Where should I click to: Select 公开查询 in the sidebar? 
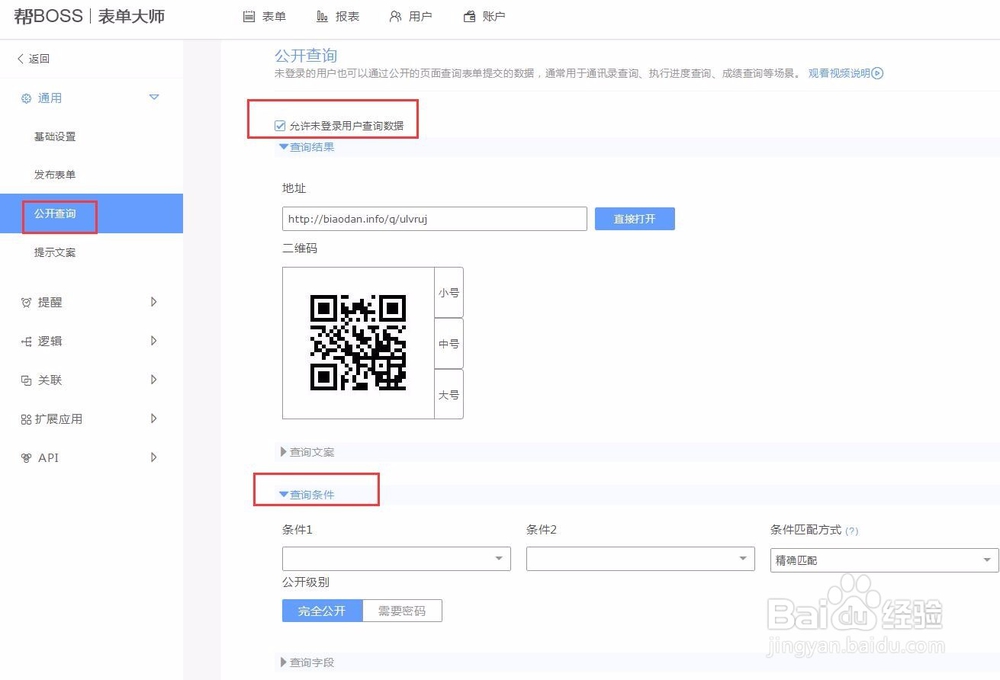[91, 214]
